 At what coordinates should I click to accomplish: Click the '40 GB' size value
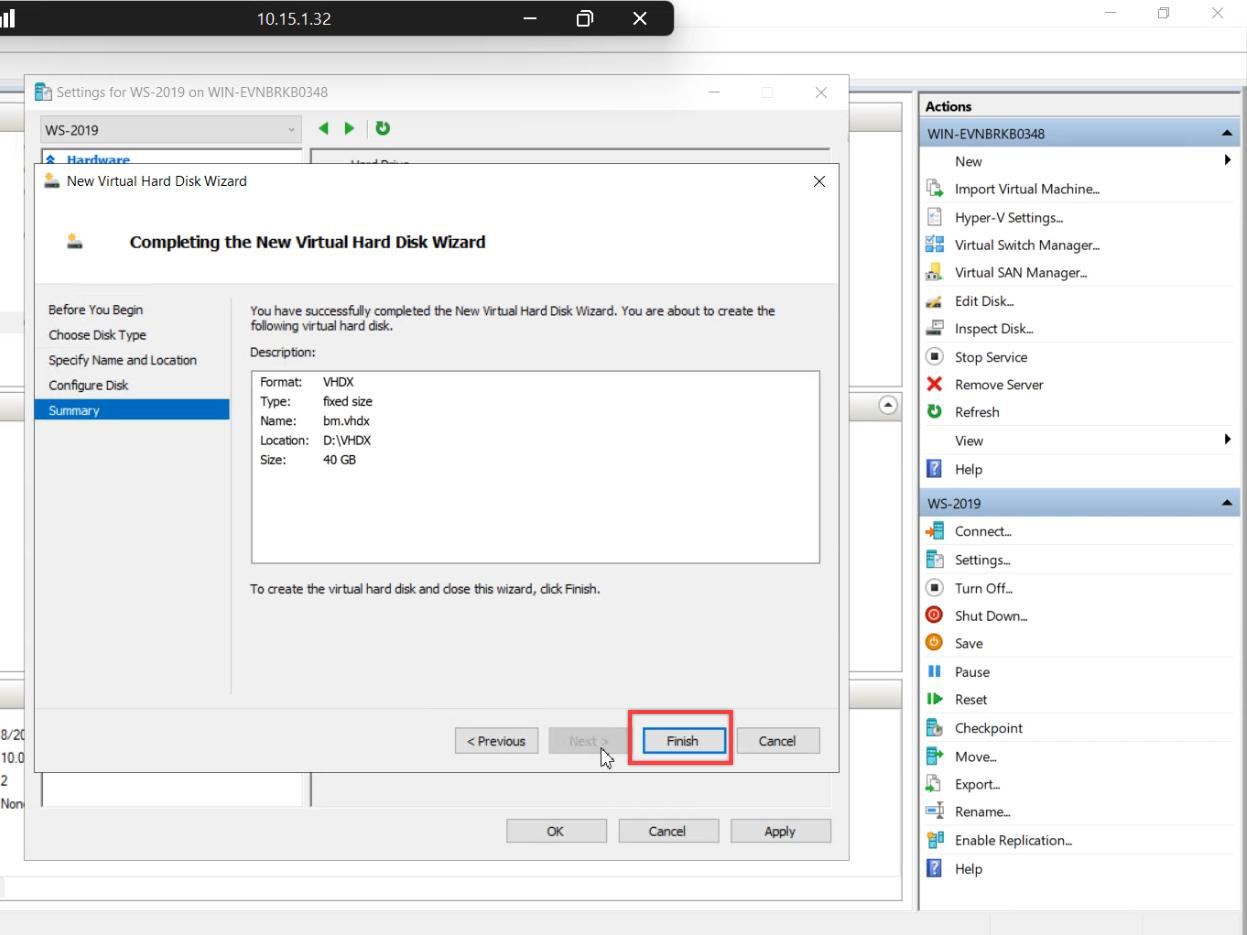[x=339, y=460]
